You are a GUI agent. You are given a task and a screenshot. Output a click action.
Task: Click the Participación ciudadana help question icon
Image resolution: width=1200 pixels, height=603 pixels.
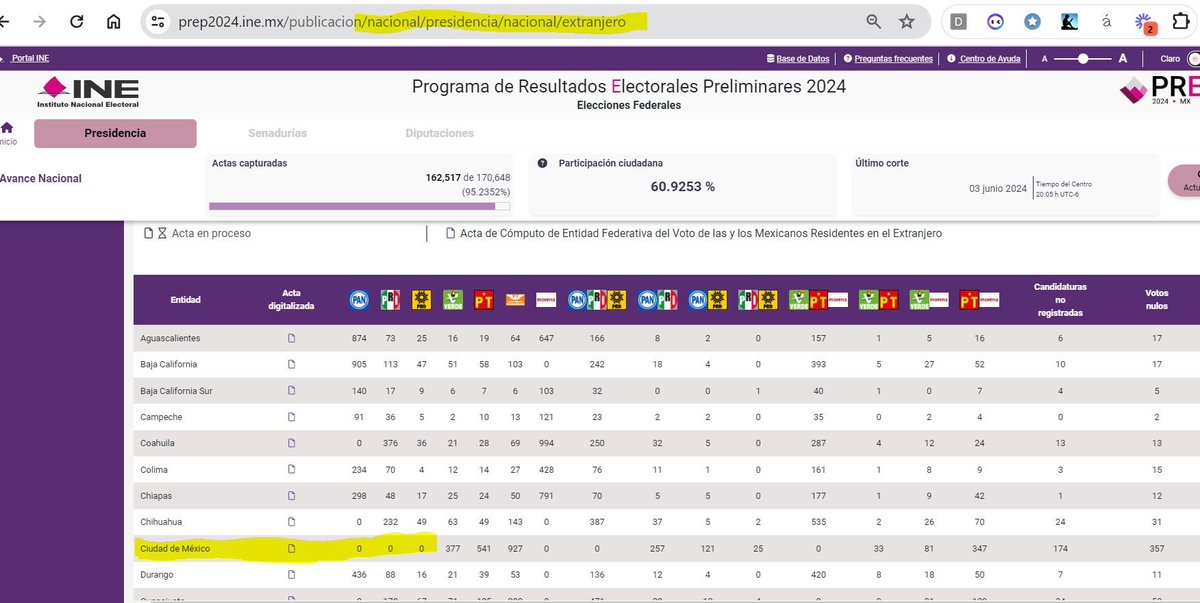click(543, 163)
